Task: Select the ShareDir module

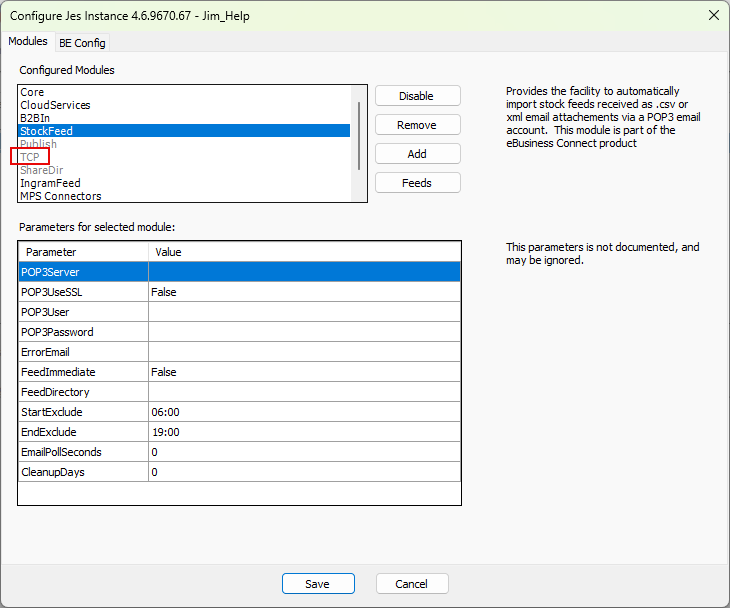Action: click(x=184, y=170)
